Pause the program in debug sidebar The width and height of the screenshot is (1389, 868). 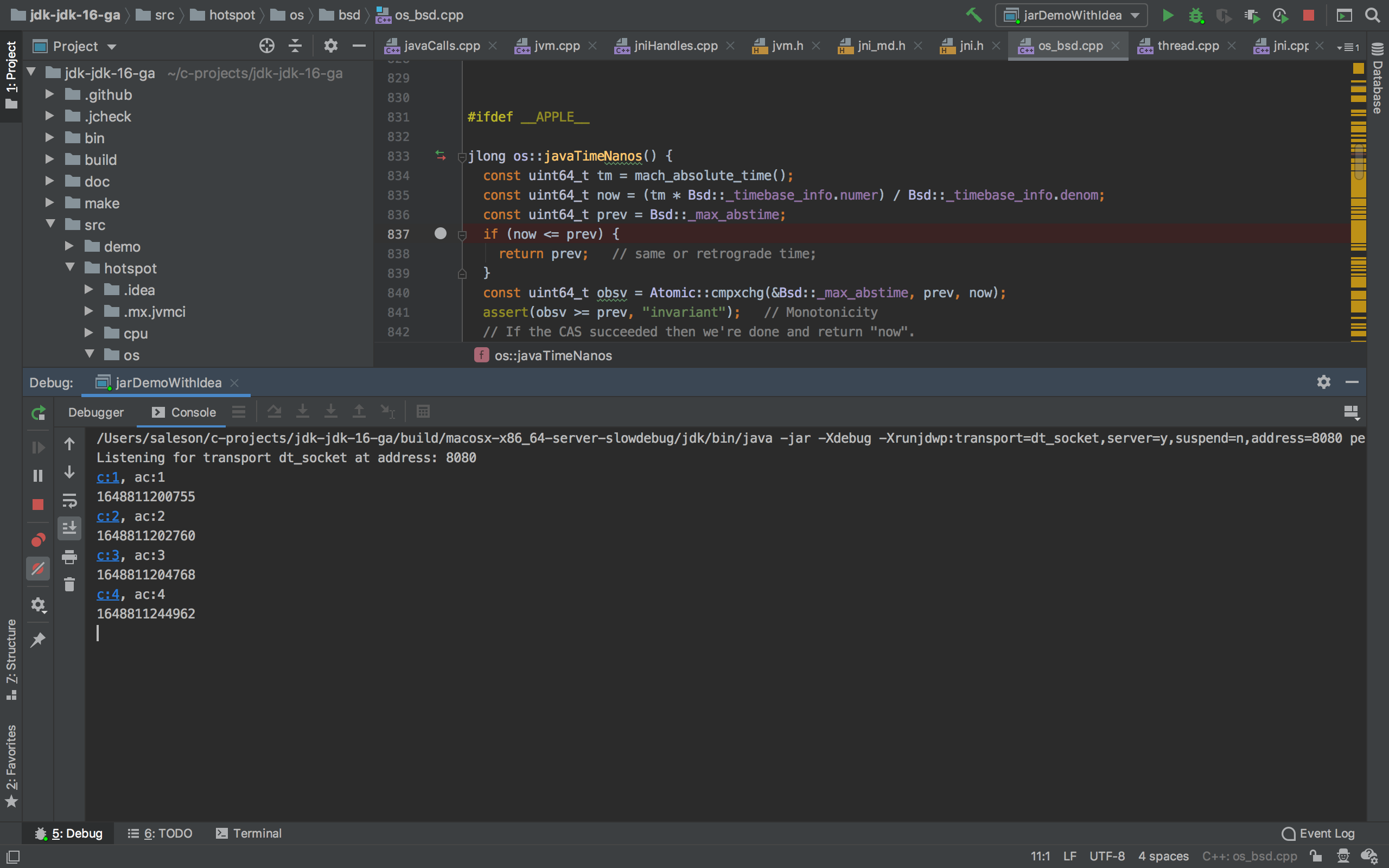coord(38,476)
